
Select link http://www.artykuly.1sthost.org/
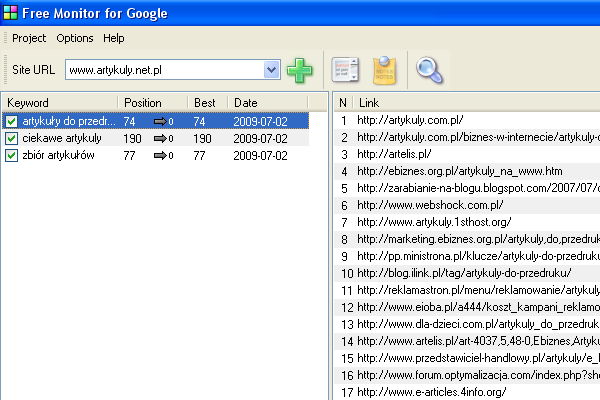pos(434,222)
